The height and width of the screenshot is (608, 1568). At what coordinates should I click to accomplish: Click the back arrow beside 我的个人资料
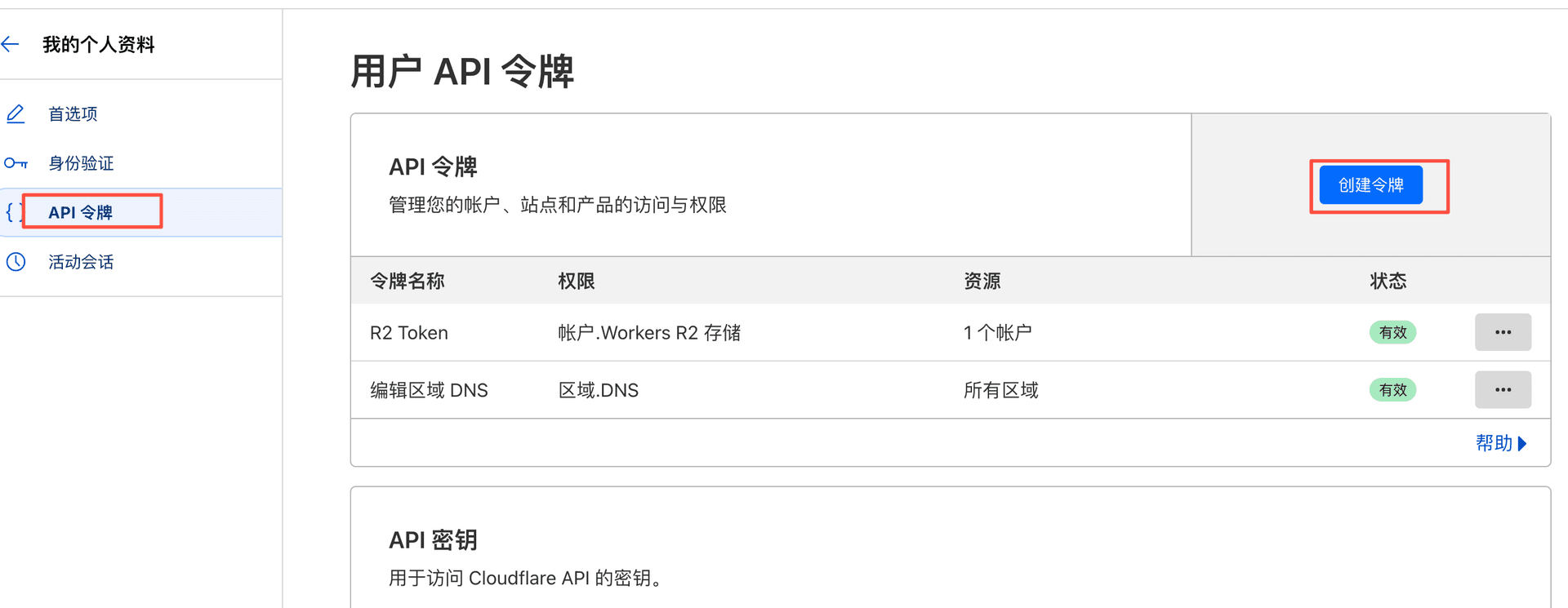[10, 44]
